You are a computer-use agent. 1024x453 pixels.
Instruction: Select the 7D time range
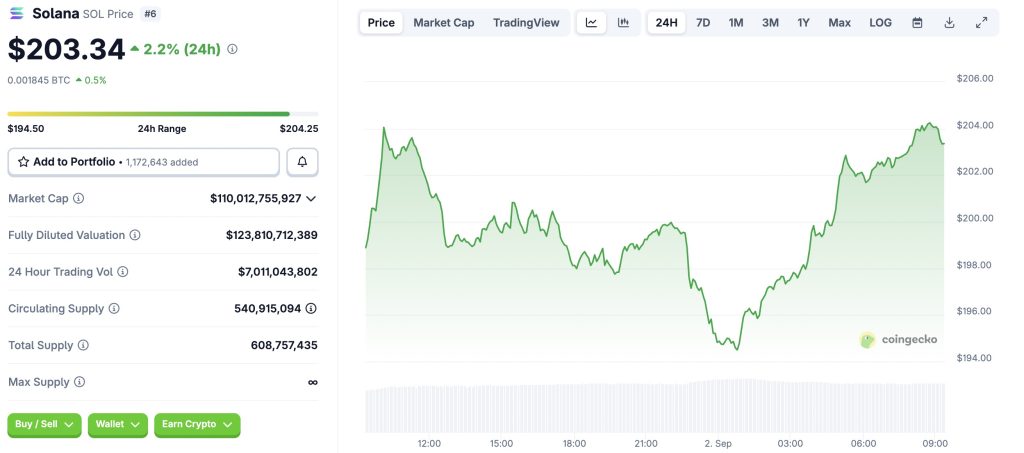(703, 22)
